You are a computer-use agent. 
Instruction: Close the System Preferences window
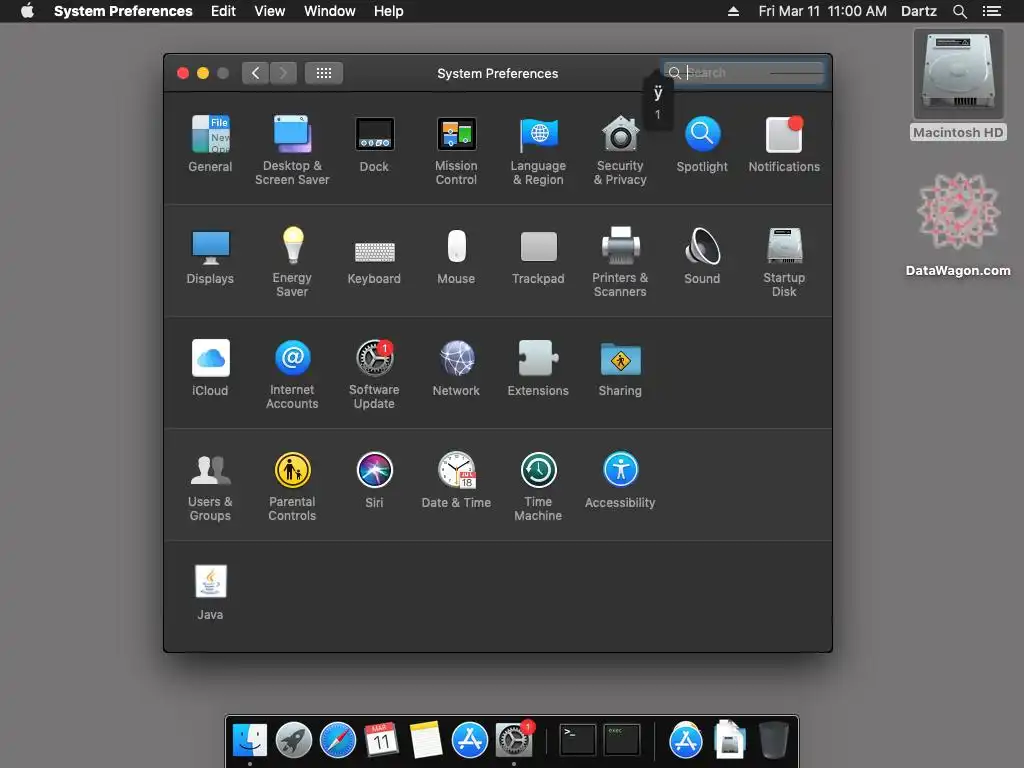(183, 73)
